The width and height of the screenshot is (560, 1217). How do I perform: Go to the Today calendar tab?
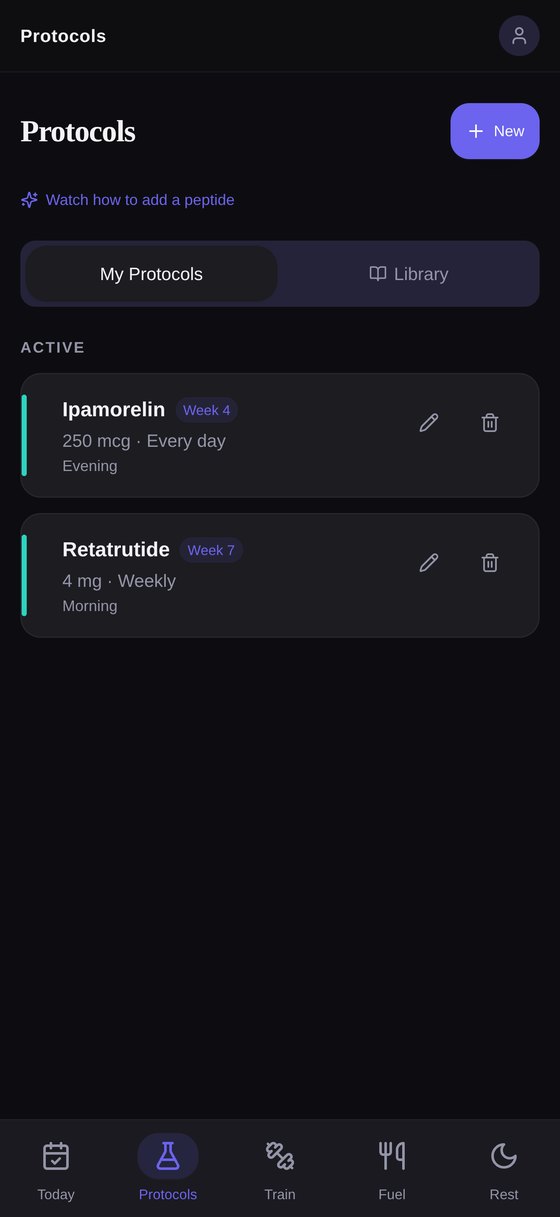(x=56, y=1170)
